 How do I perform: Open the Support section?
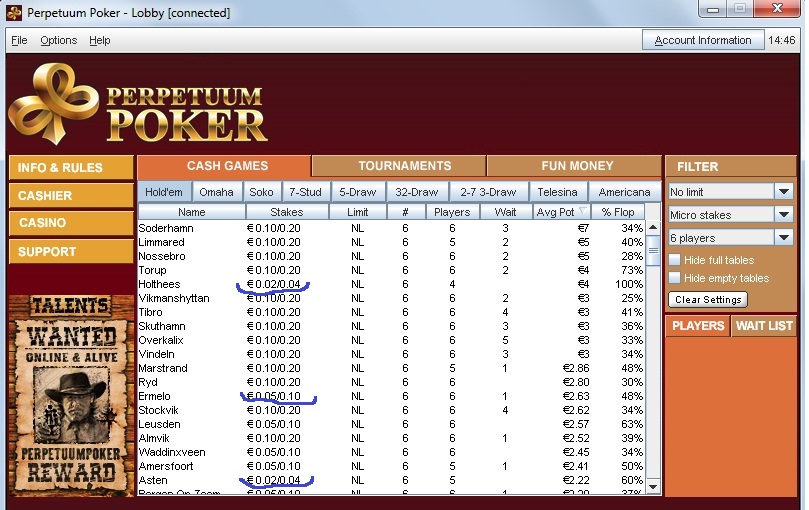tap(71, 251)
